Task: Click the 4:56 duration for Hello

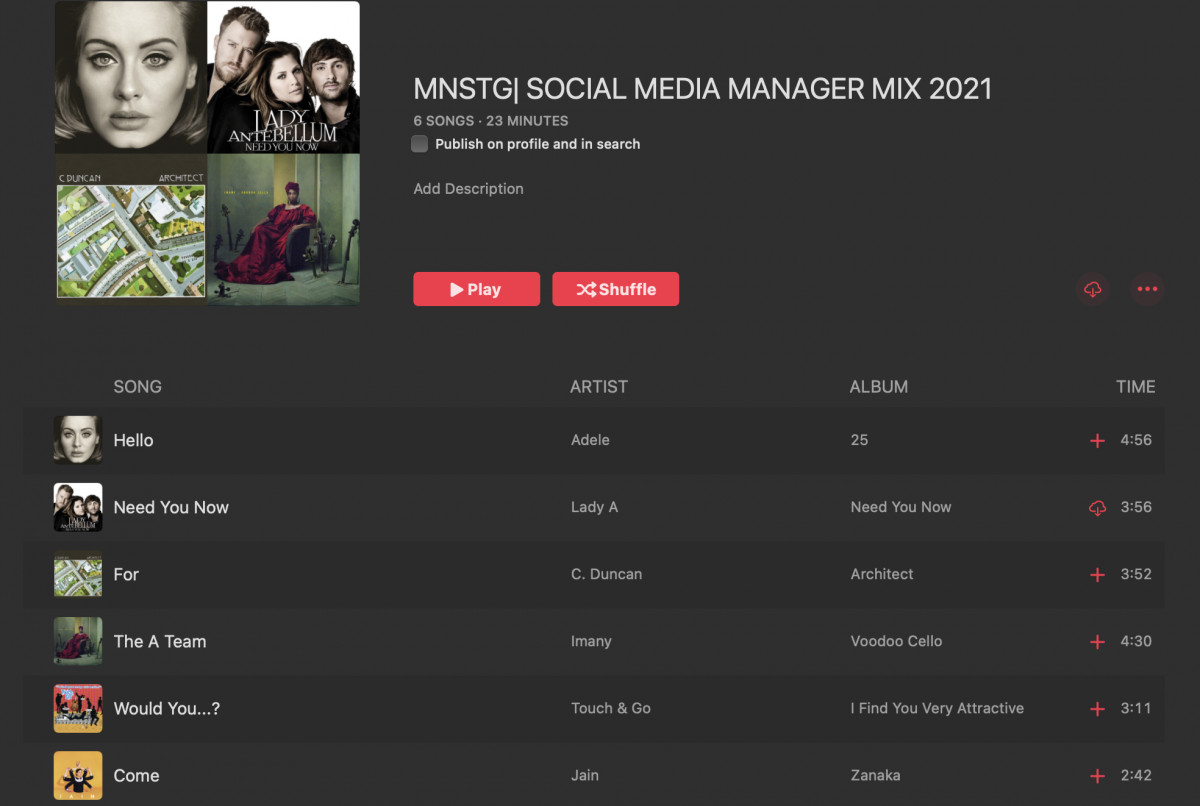Action: (x=1136, y=440)
